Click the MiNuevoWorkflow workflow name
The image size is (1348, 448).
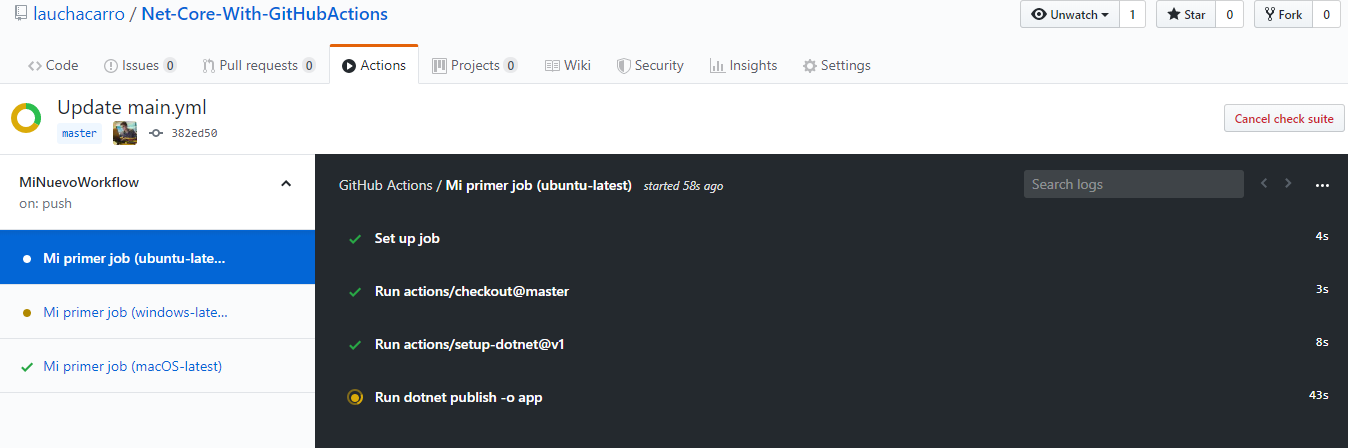(x=79, y=182)
